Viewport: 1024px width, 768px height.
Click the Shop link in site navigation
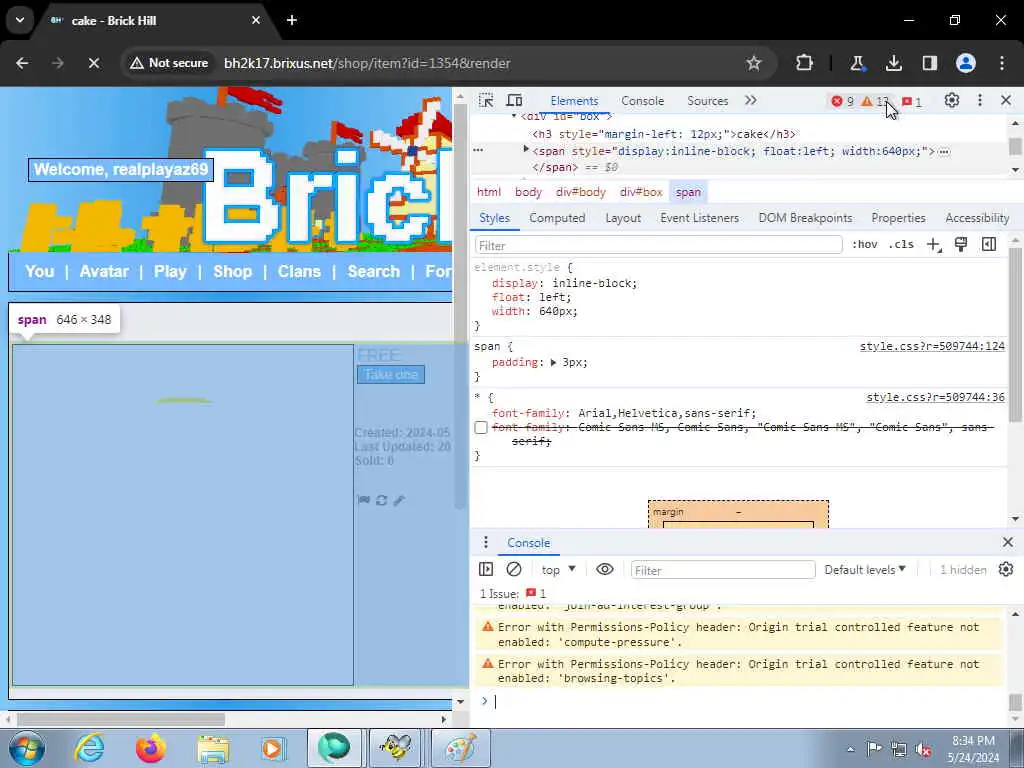coord(232,272)
